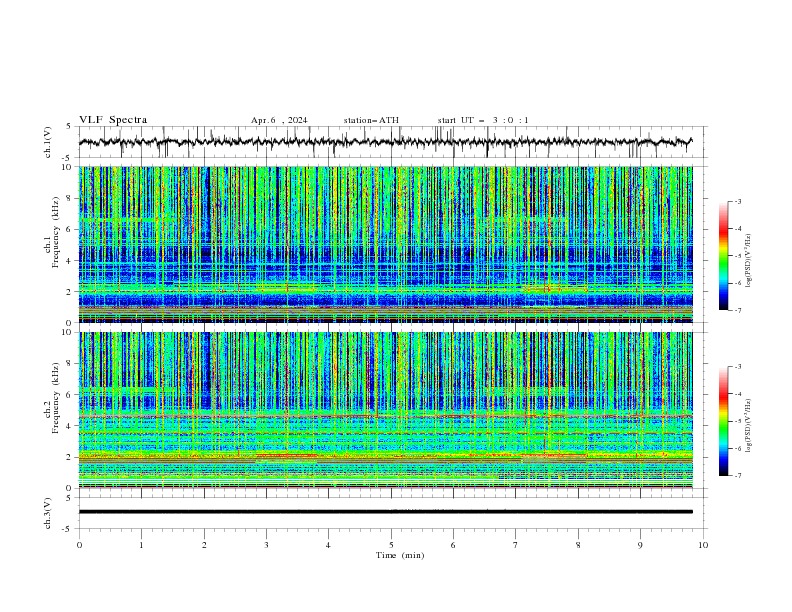Select the ch.2 color bar "log(PSD)(V²/Hz)" label
The image size is (792, 612).
tap(749, 425)
